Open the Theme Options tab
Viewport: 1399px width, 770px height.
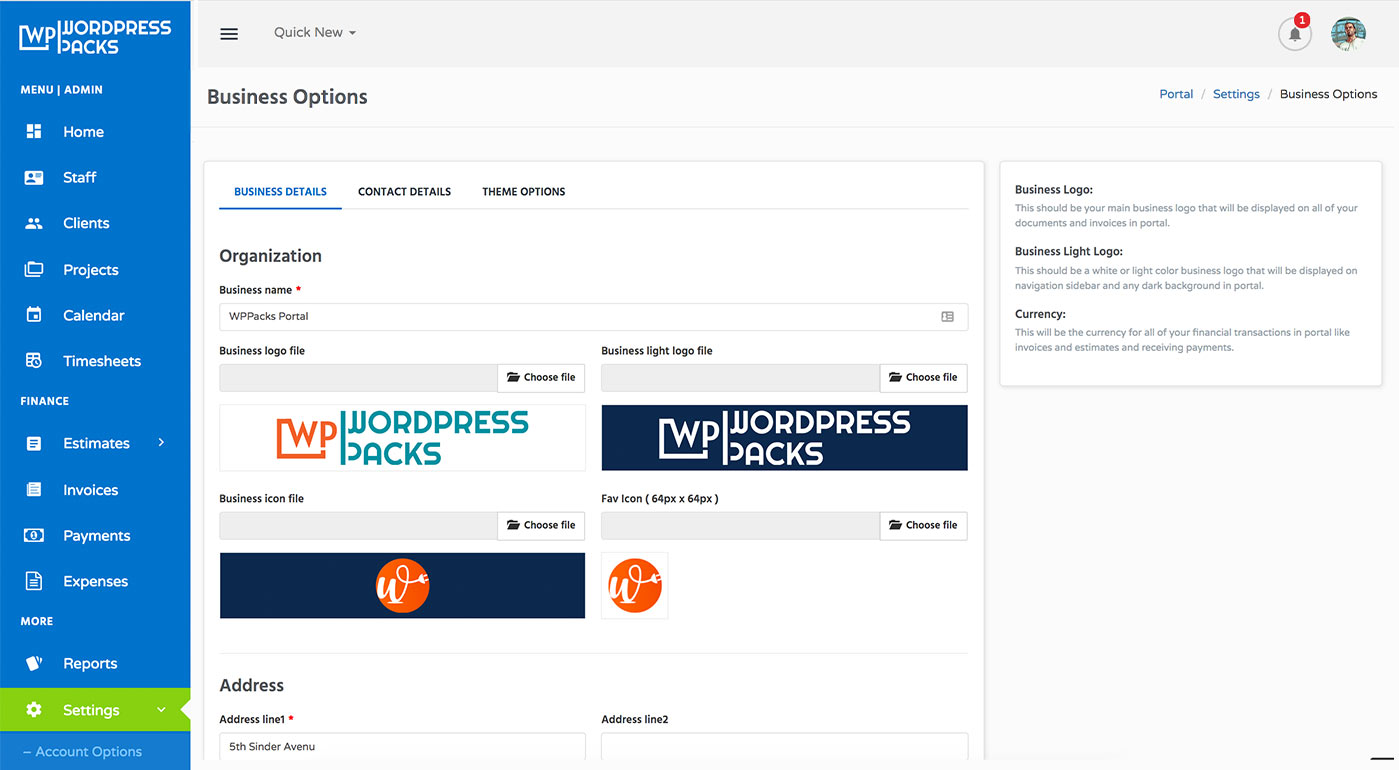[523, 191]
